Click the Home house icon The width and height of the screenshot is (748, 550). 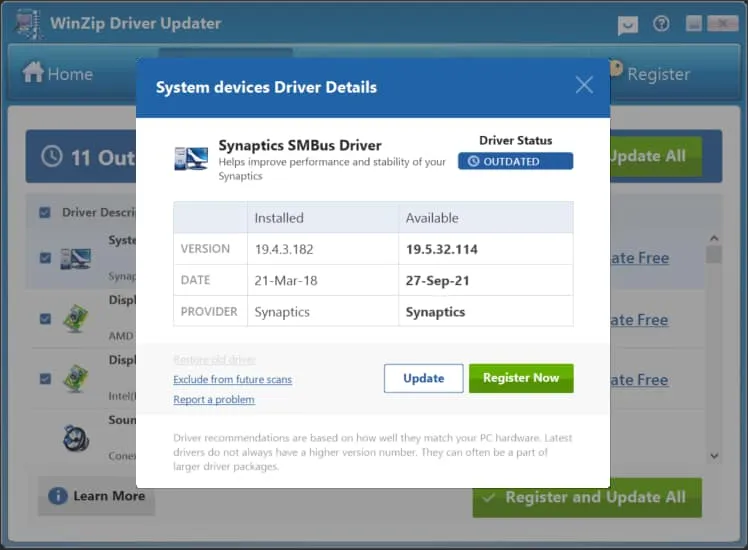click(33, 72)
